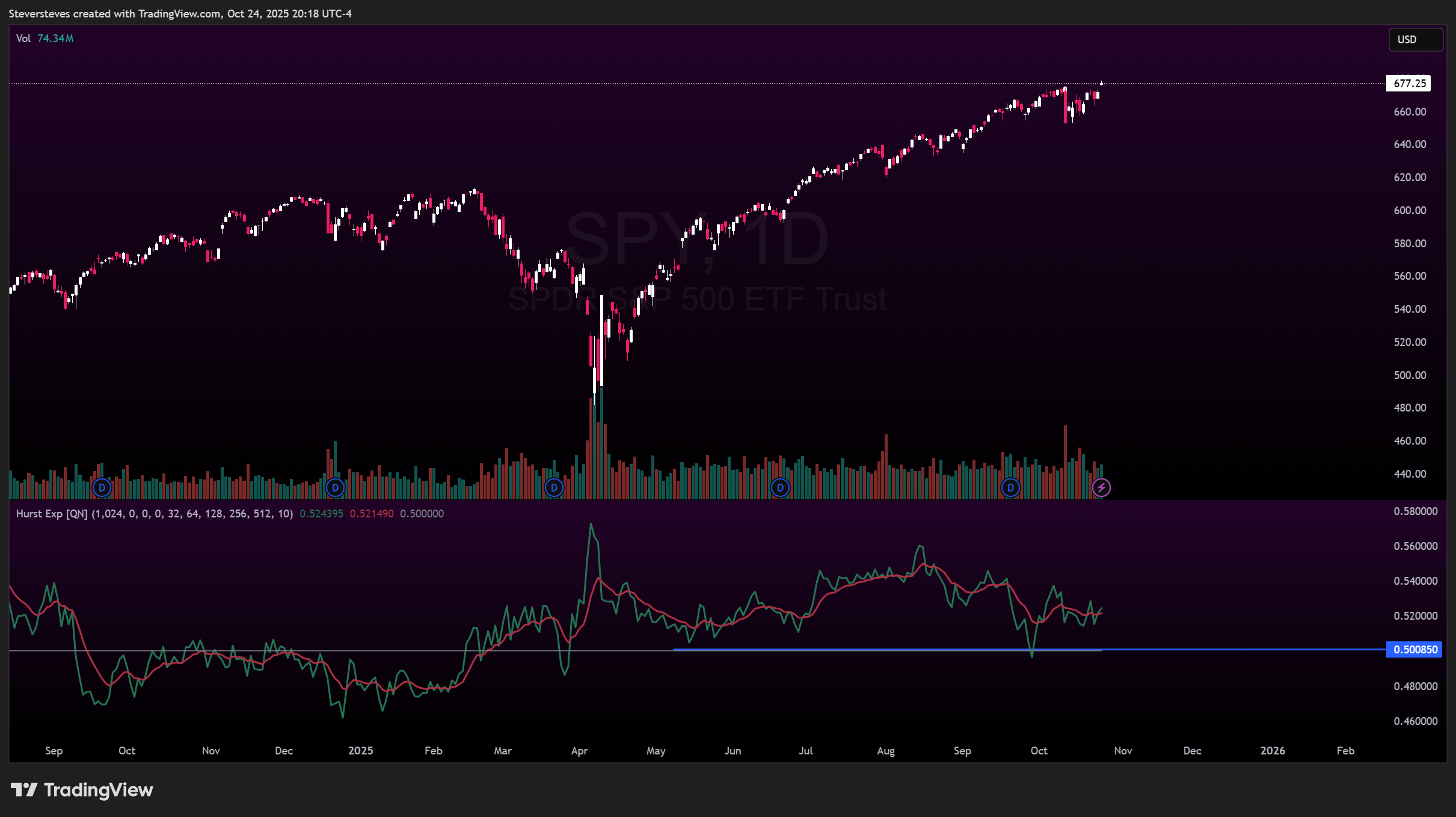
Task: Click the 2025 label on time axis
Action: click(361, 751)
